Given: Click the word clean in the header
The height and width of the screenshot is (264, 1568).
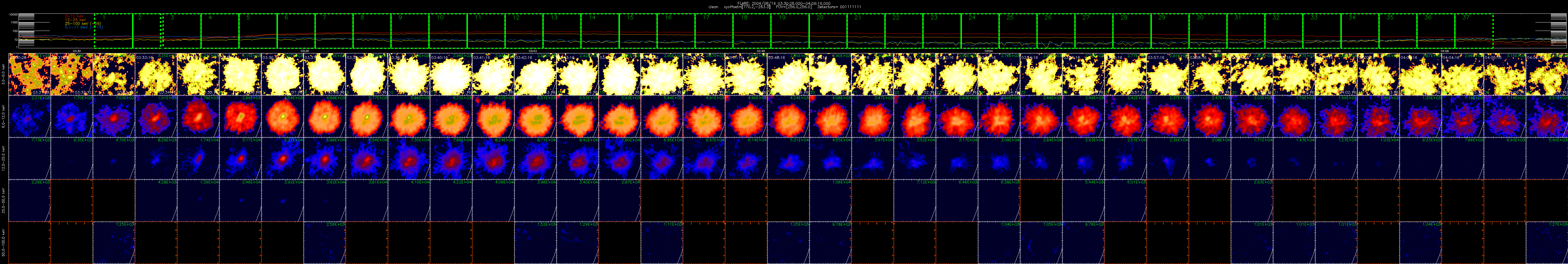Looking at the screenshot, I should [713, 7].
